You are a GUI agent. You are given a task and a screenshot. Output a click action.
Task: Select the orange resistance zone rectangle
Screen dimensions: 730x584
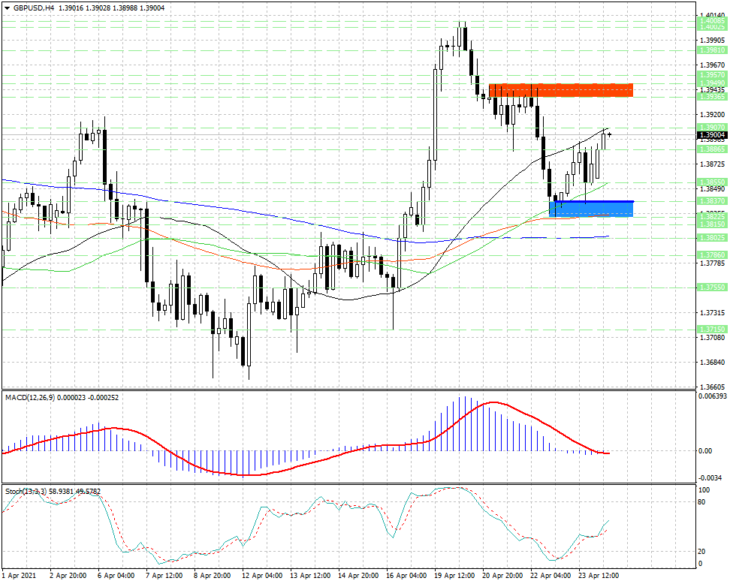click(x=561, y=90)
